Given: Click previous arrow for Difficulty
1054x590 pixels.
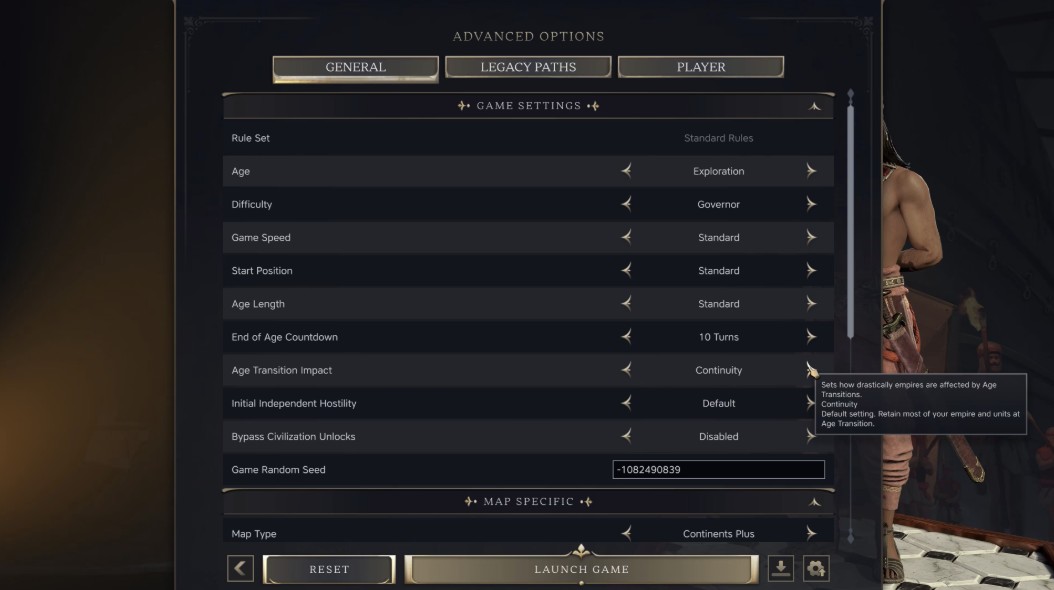Looking at the screenshot, I should [x=626, y=204].
